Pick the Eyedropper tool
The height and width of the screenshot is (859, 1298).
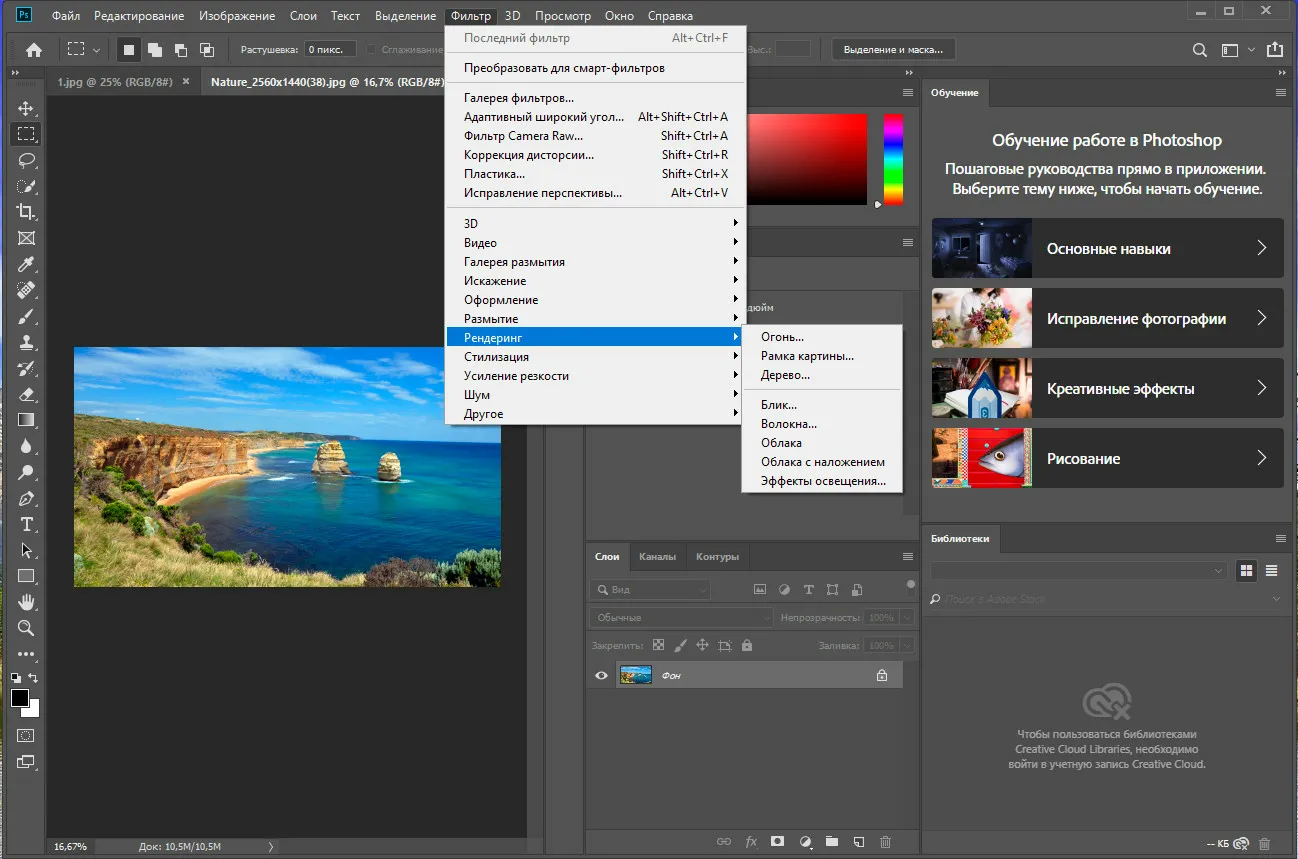tap(26, 264)
